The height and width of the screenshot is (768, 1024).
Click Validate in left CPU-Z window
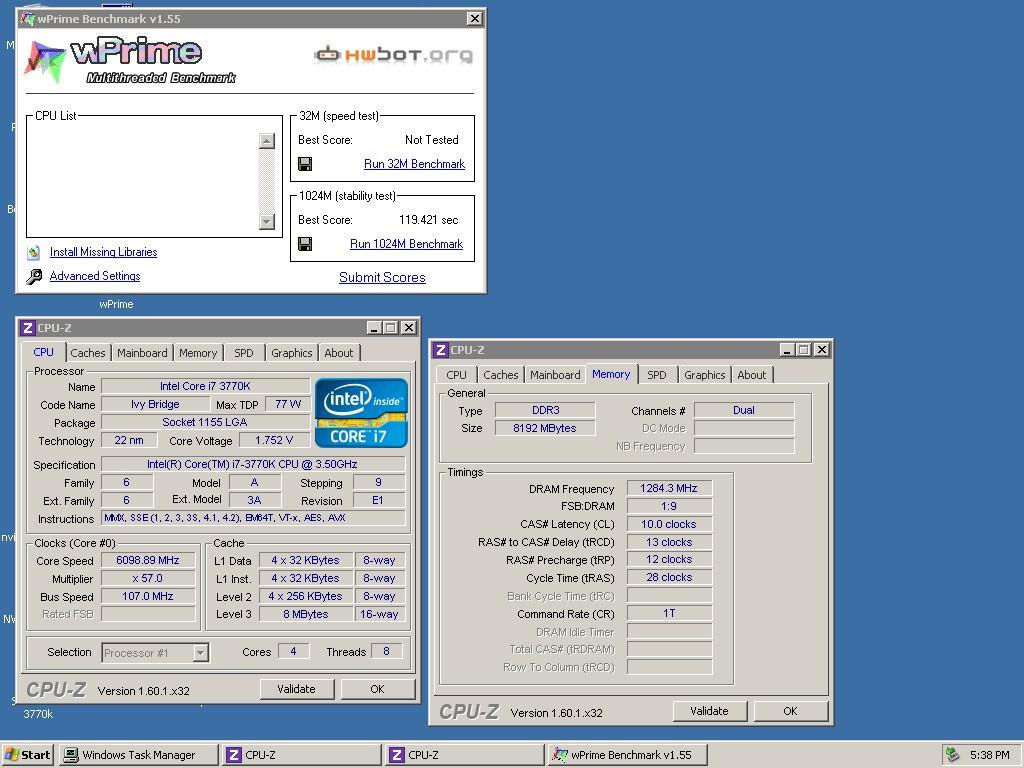296,689
